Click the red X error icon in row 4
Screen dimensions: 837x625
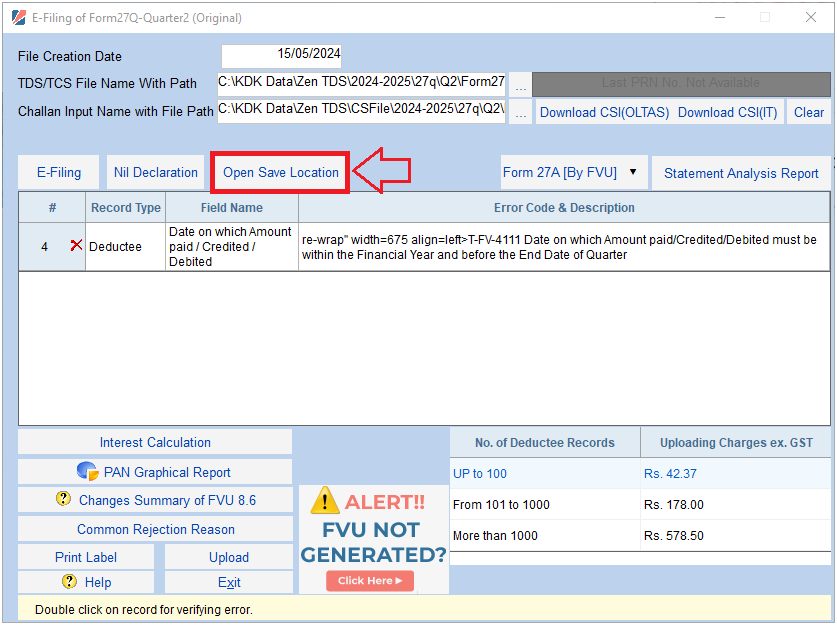click(x=76, y=246)
